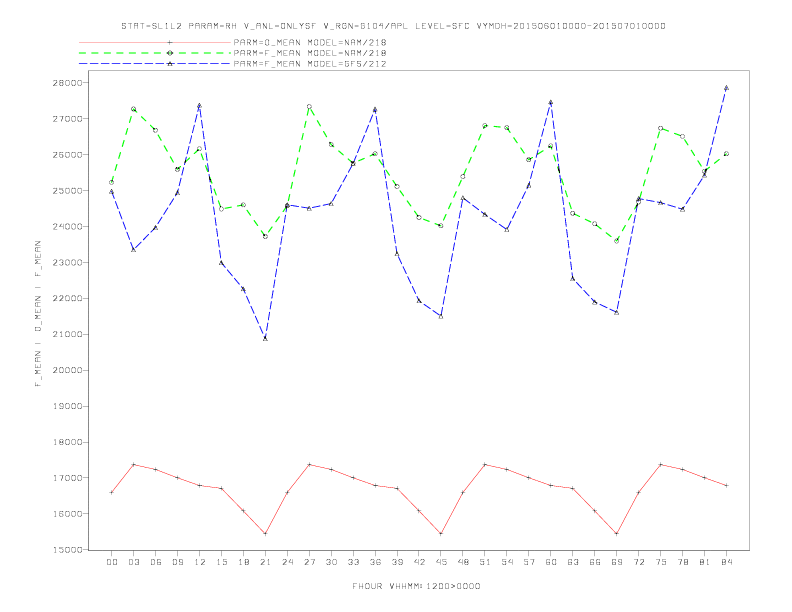Click y-axis tick label 22000
Screen dimensions: 792x612
pyautogui.click(x=68, y=298)
